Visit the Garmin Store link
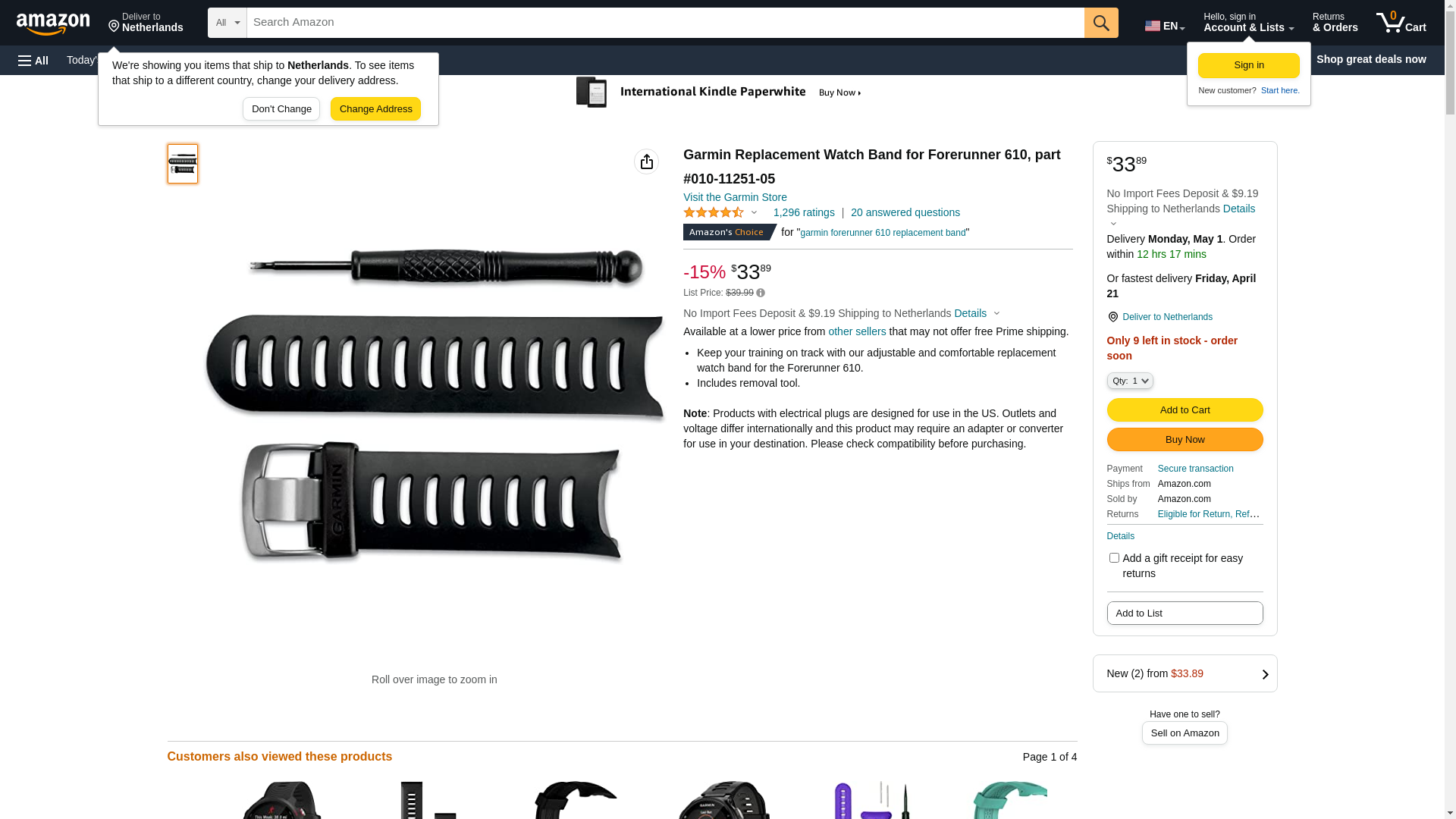Image resolution: width=1456 pixels, height=819 pixels. pyautogui.click(x=735, y=197)
